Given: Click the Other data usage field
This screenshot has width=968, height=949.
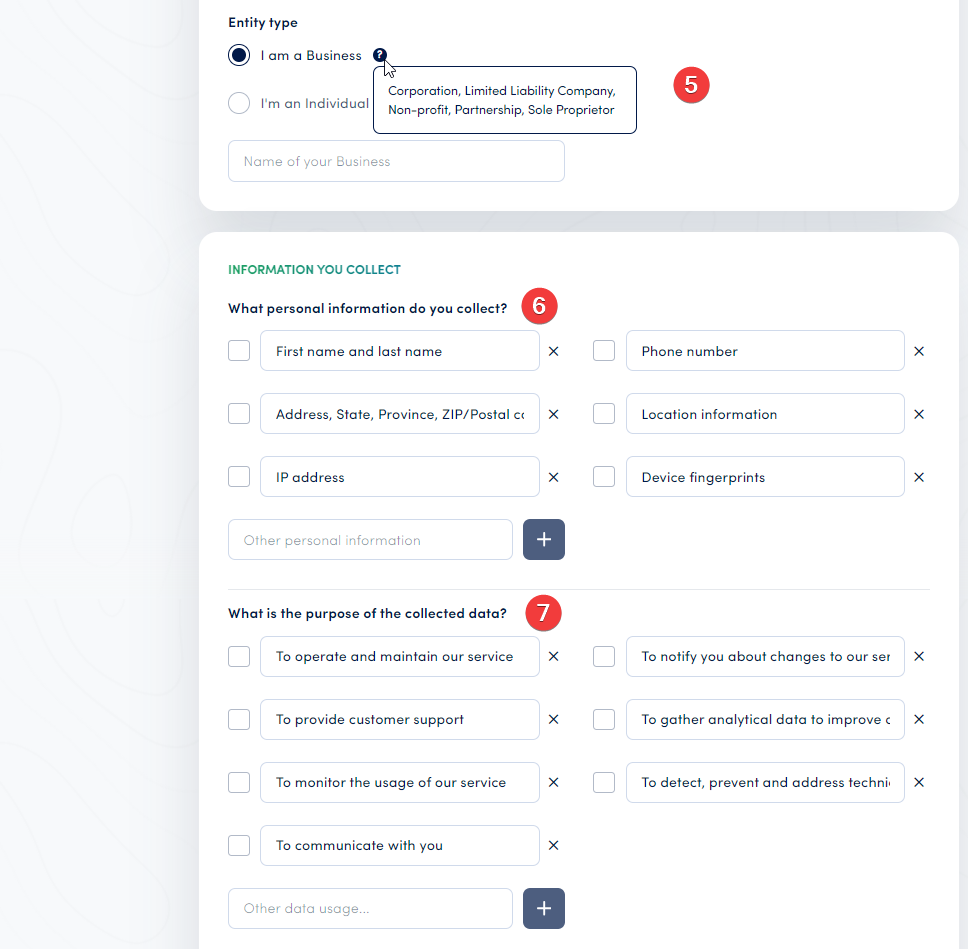Looking at the screenshot, I should (370, 908).
